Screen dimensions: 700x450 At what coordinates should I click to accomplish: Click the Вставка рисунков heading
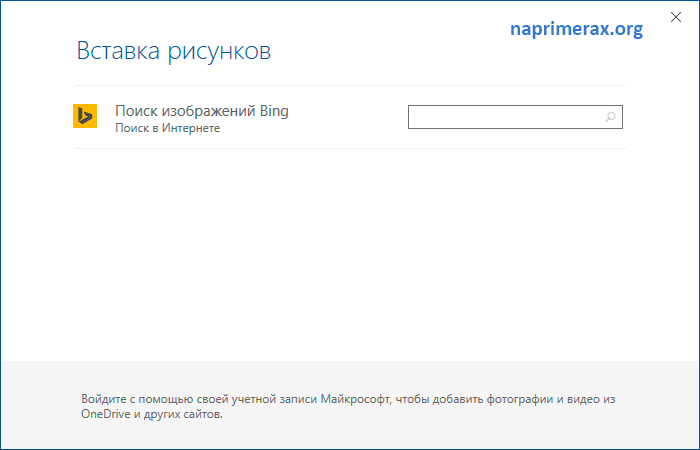174,51
